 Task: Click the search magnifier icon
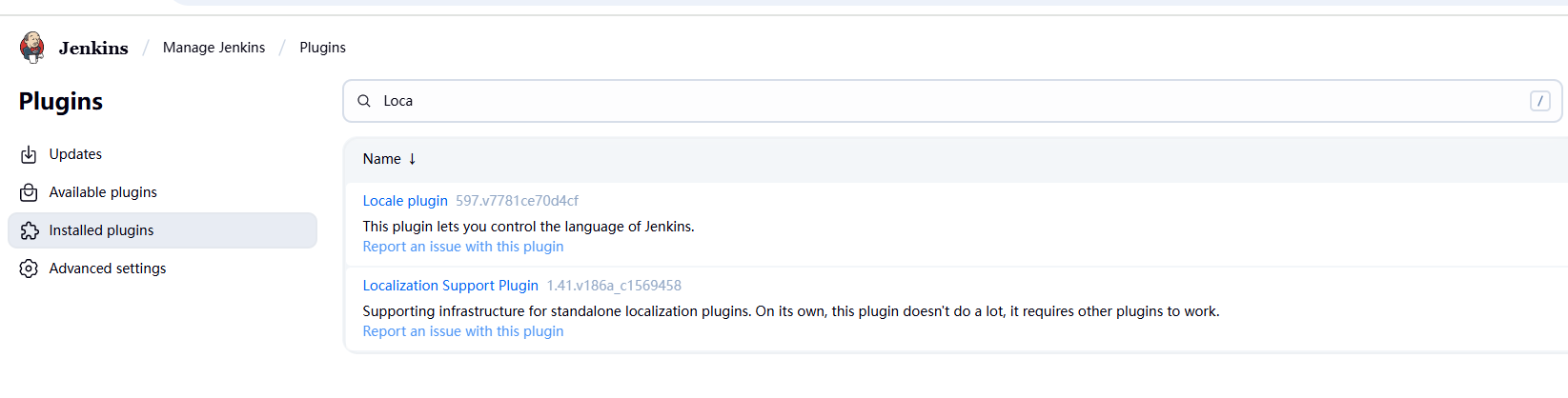coord(364,101)
